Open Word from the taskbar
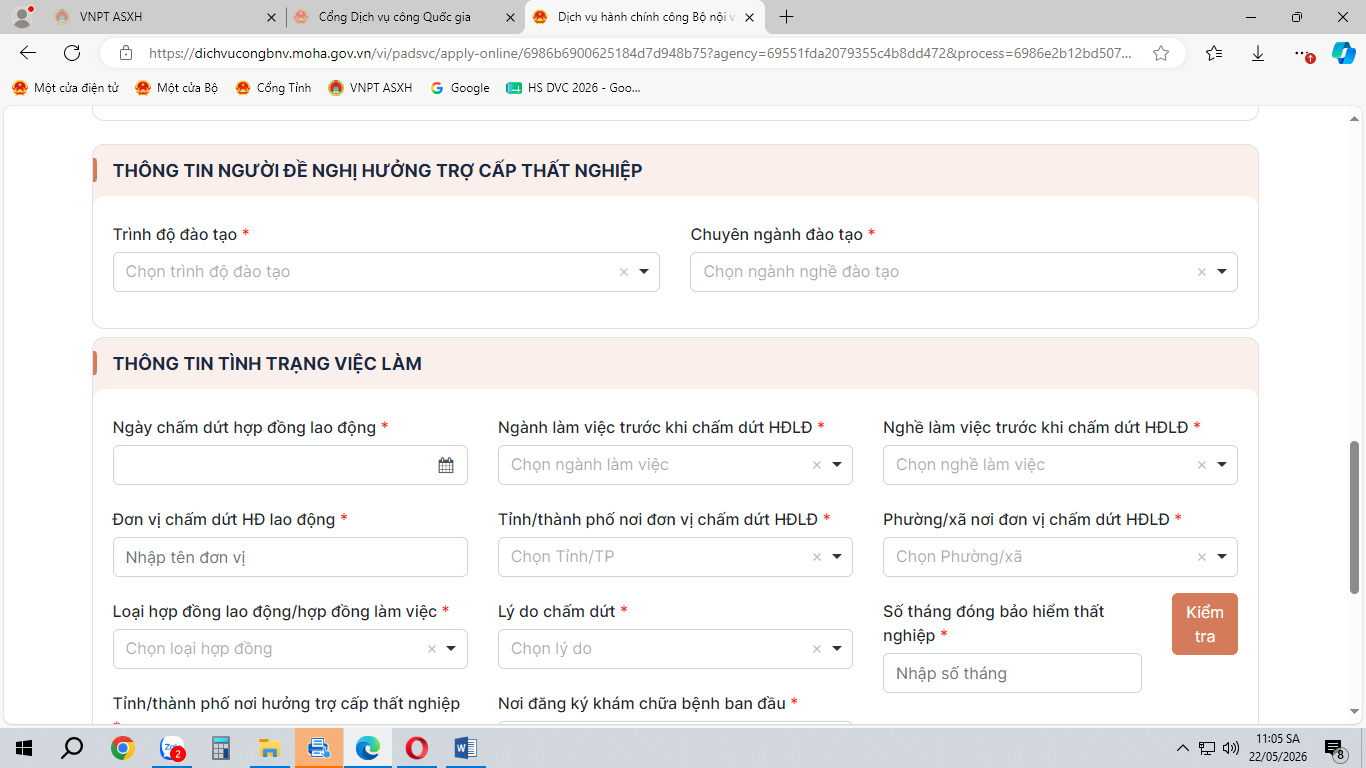 (466, 748)
